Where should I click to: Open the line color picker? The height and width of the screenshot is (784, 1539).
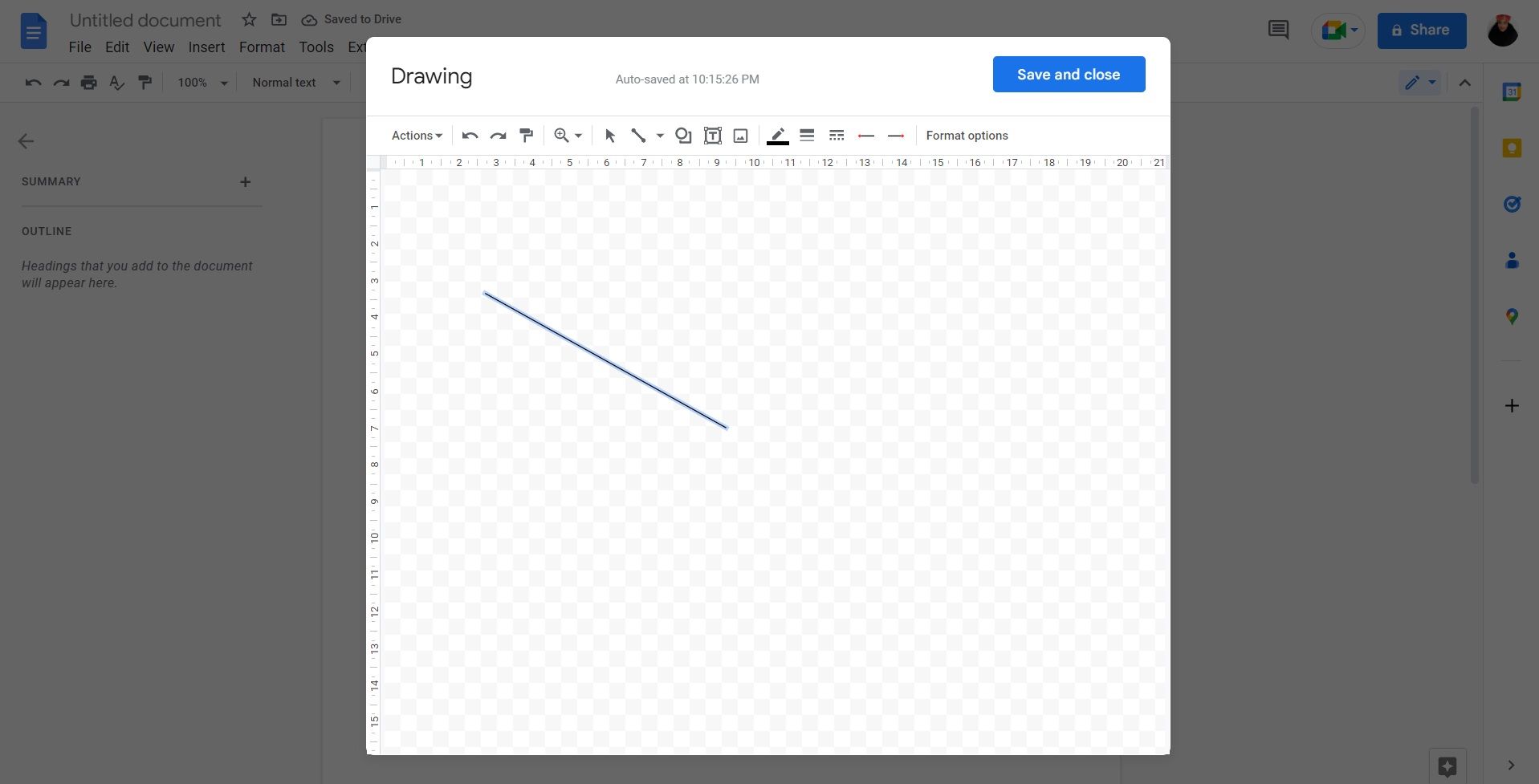(776, 135)
